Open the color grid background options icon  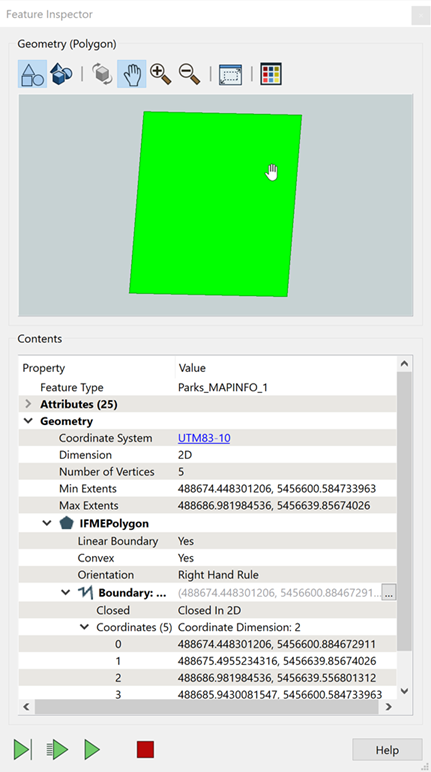point(271,74)
